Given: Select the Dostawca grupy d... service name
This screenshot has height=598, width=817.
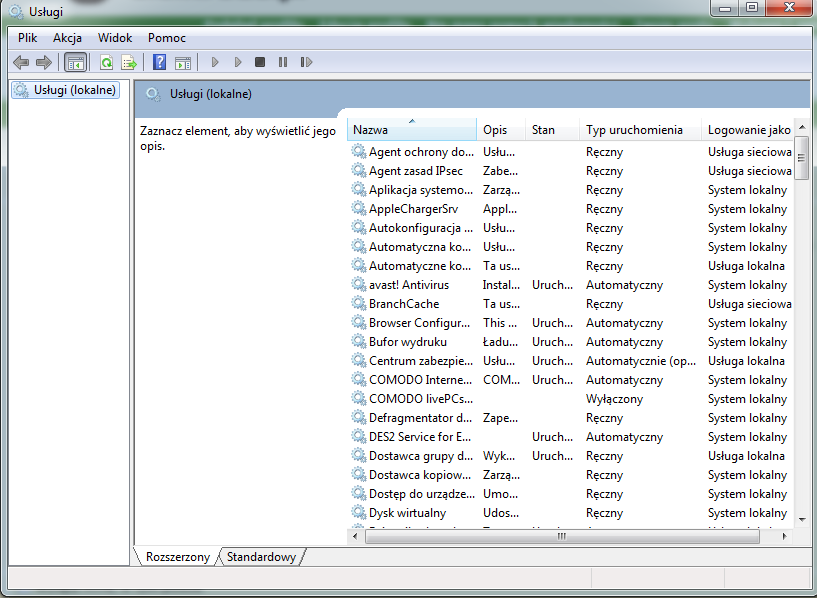Looking at the screenshot, I should tap(421, 456).
